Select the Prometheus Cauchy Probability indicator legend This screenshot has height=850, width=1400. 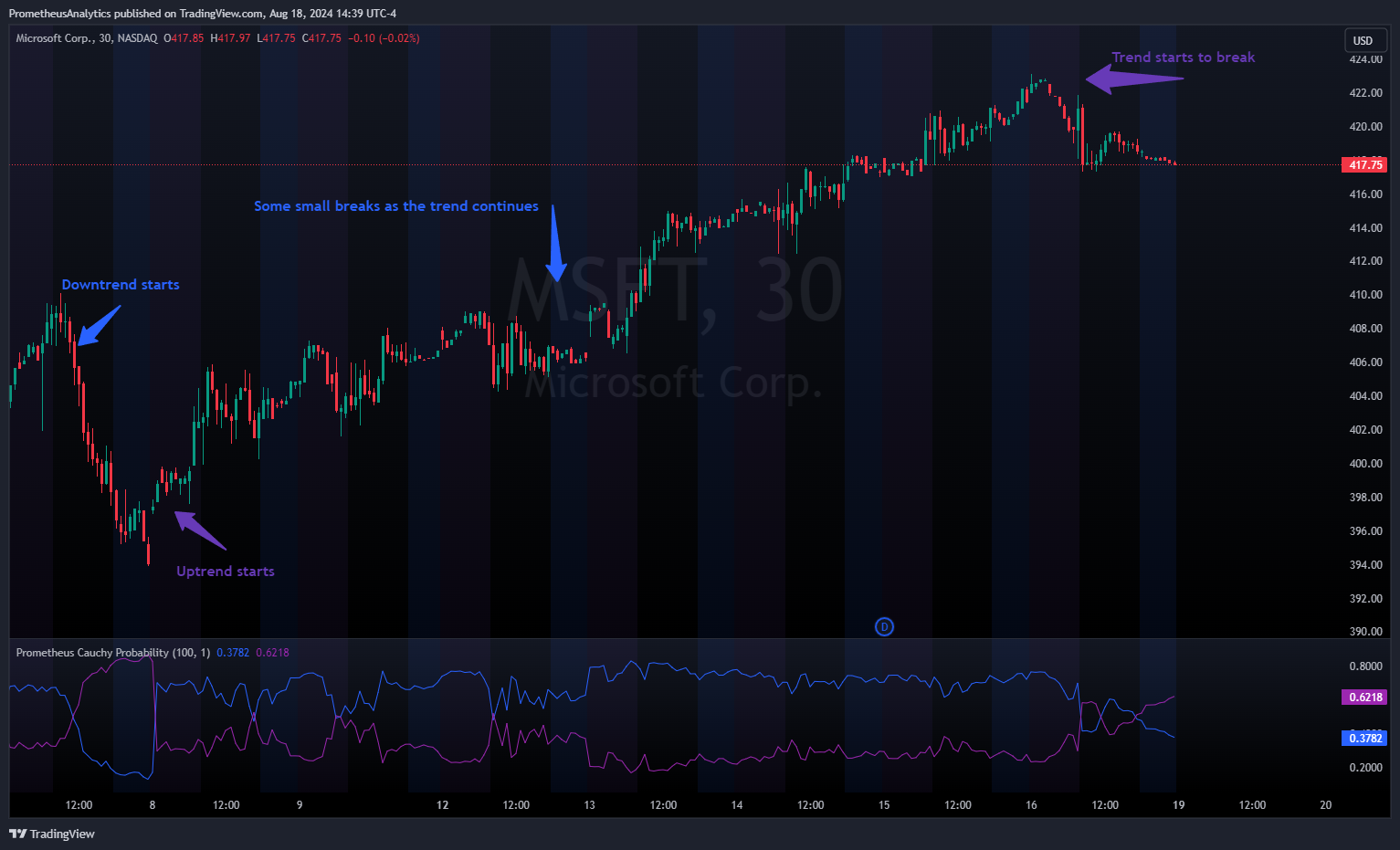click(x=113, y=653)
